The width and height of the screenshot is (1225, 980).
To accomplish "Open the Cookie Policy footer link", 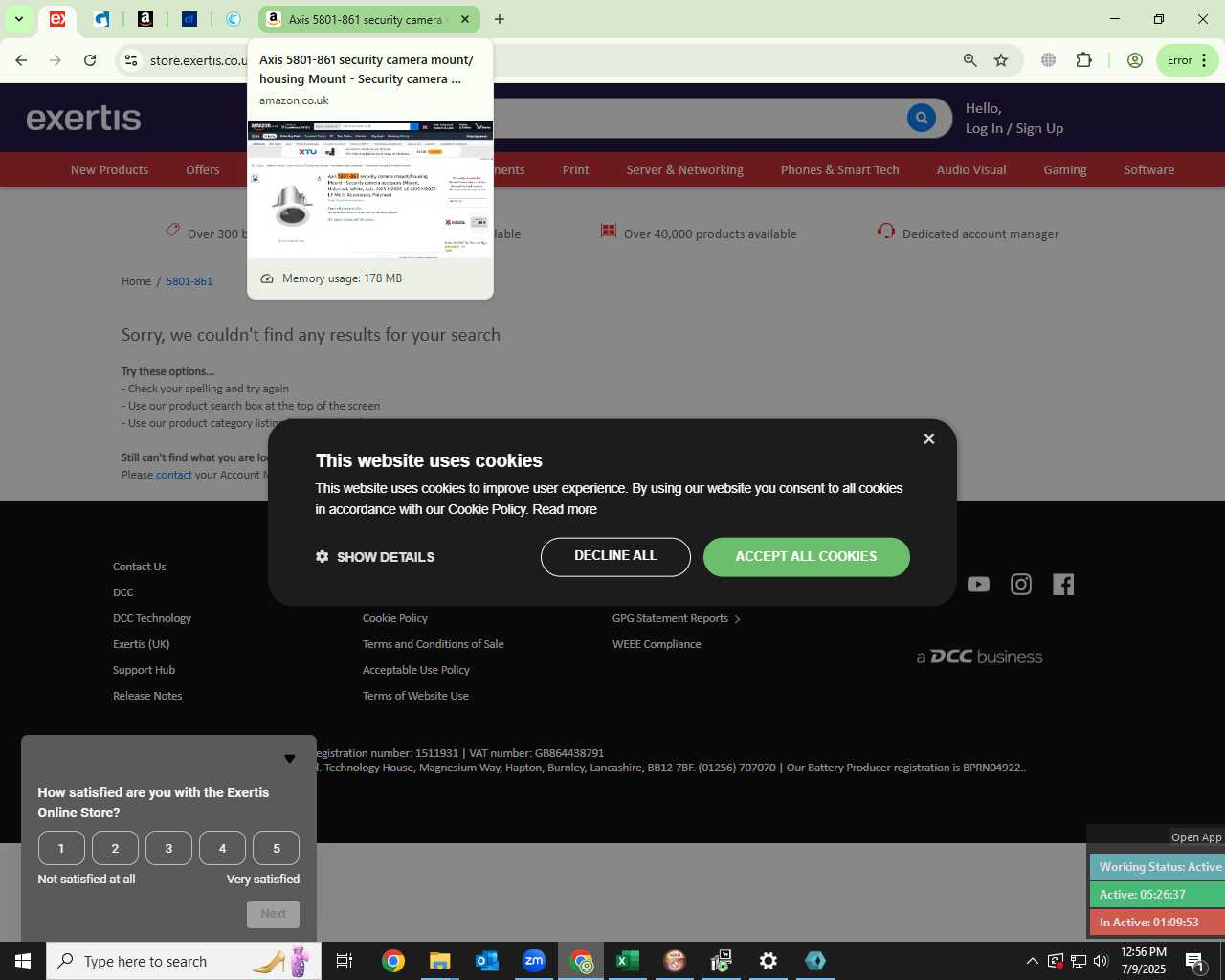I will [395, 618].
